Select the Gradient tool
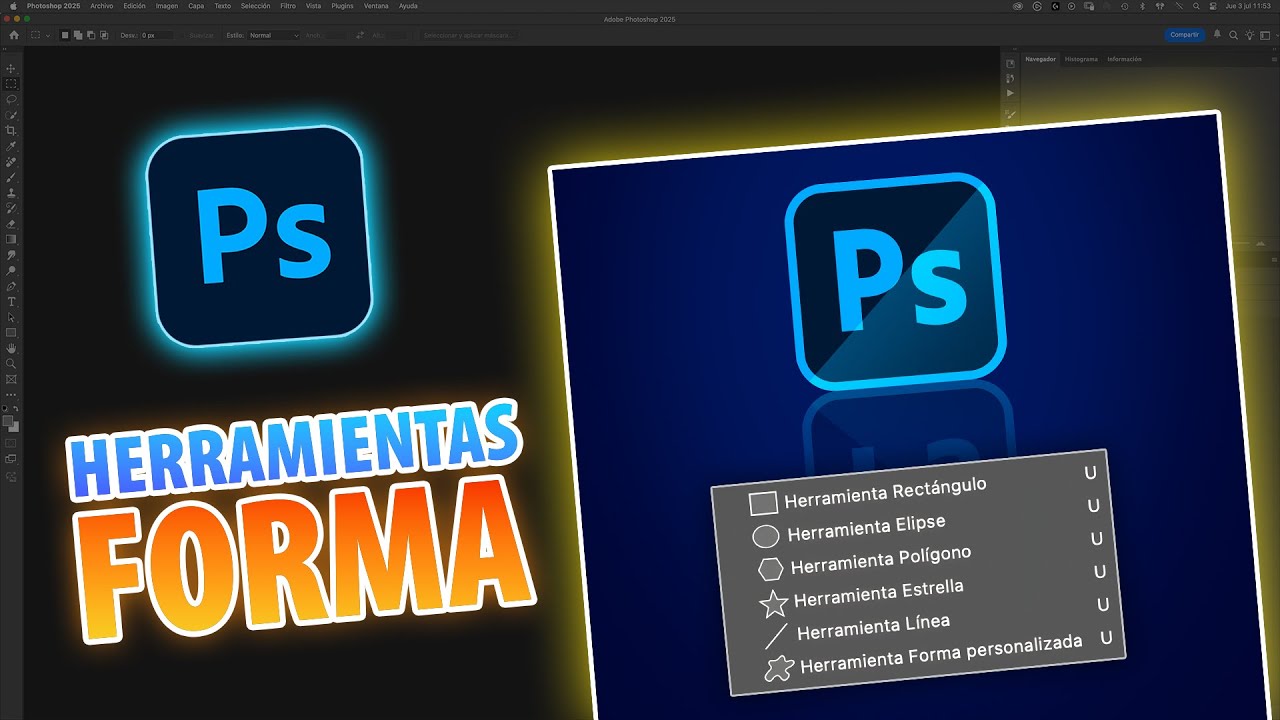The height and width of the screenshot is (720, 1280). pyautogui.click(x=11, y=239)
